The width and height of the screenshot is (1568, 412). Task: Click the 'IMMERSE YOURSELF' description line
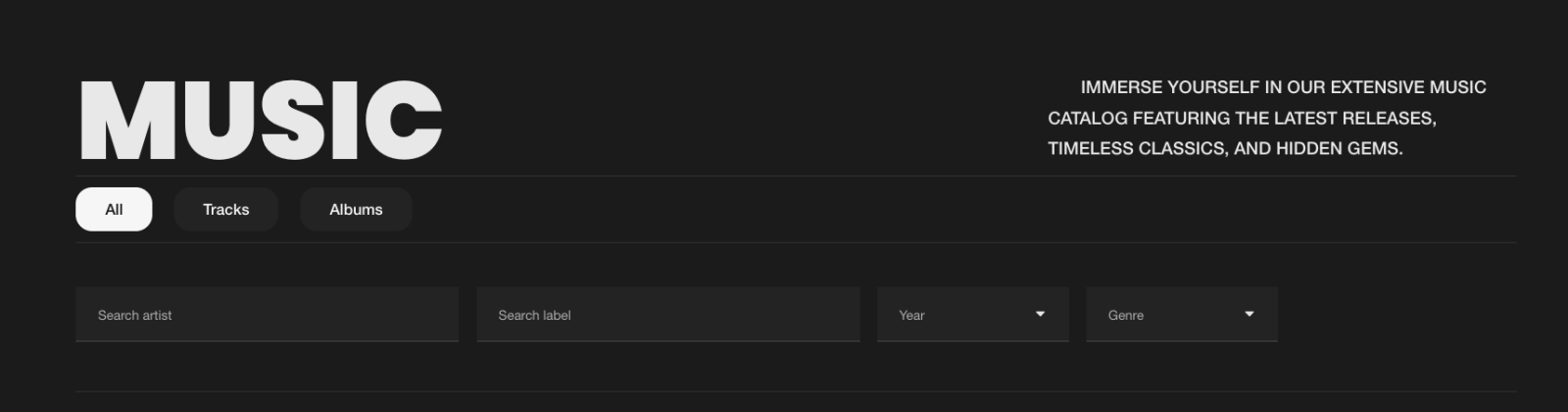(1283, 87)
